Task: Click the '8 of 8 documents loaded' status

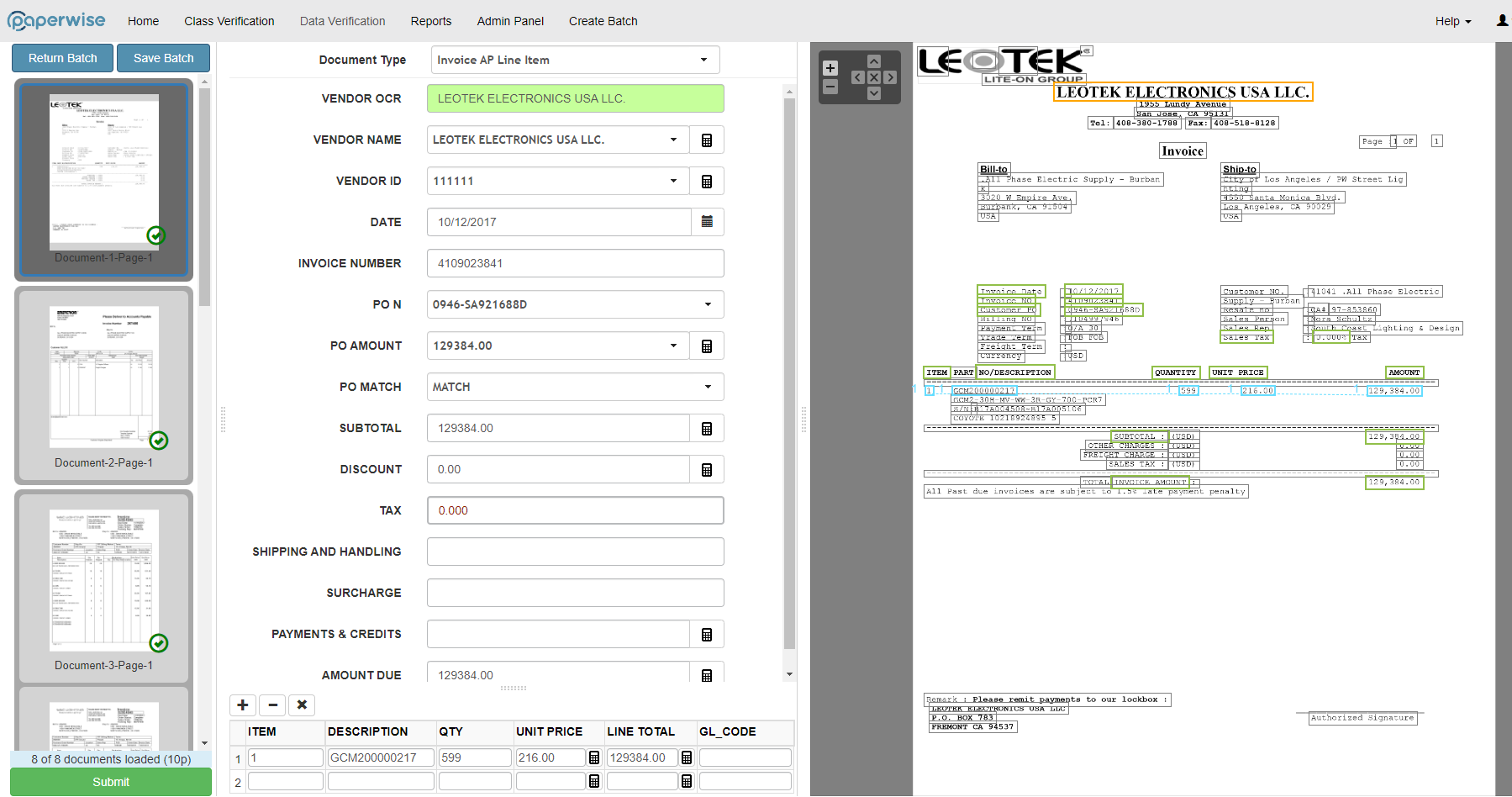Action: pos(111,759)
